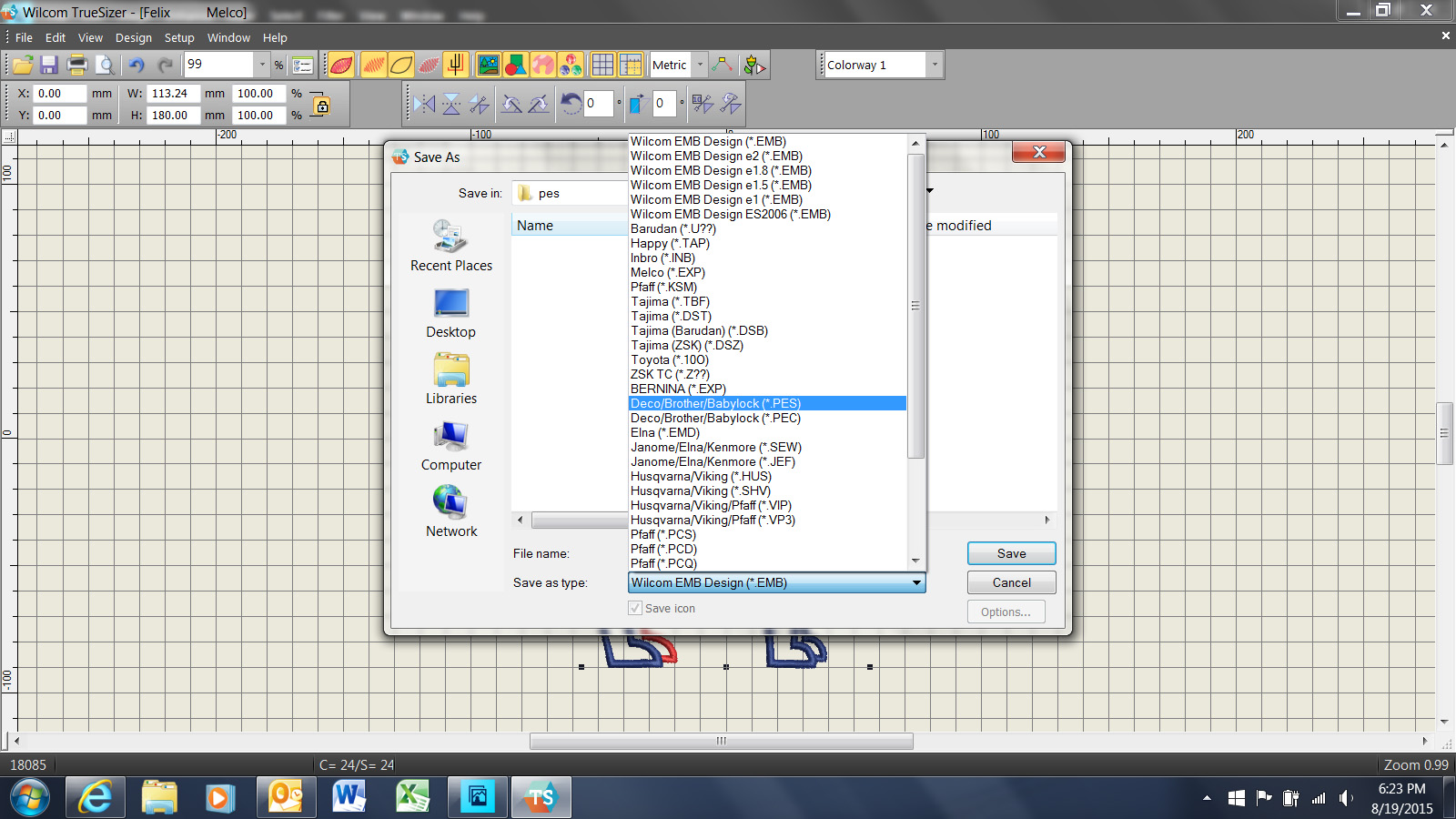Image resolution: width=1456 pixels, height=819 pixels.
Task: Click the file type list scrollbar thumb
Action: 915,306
